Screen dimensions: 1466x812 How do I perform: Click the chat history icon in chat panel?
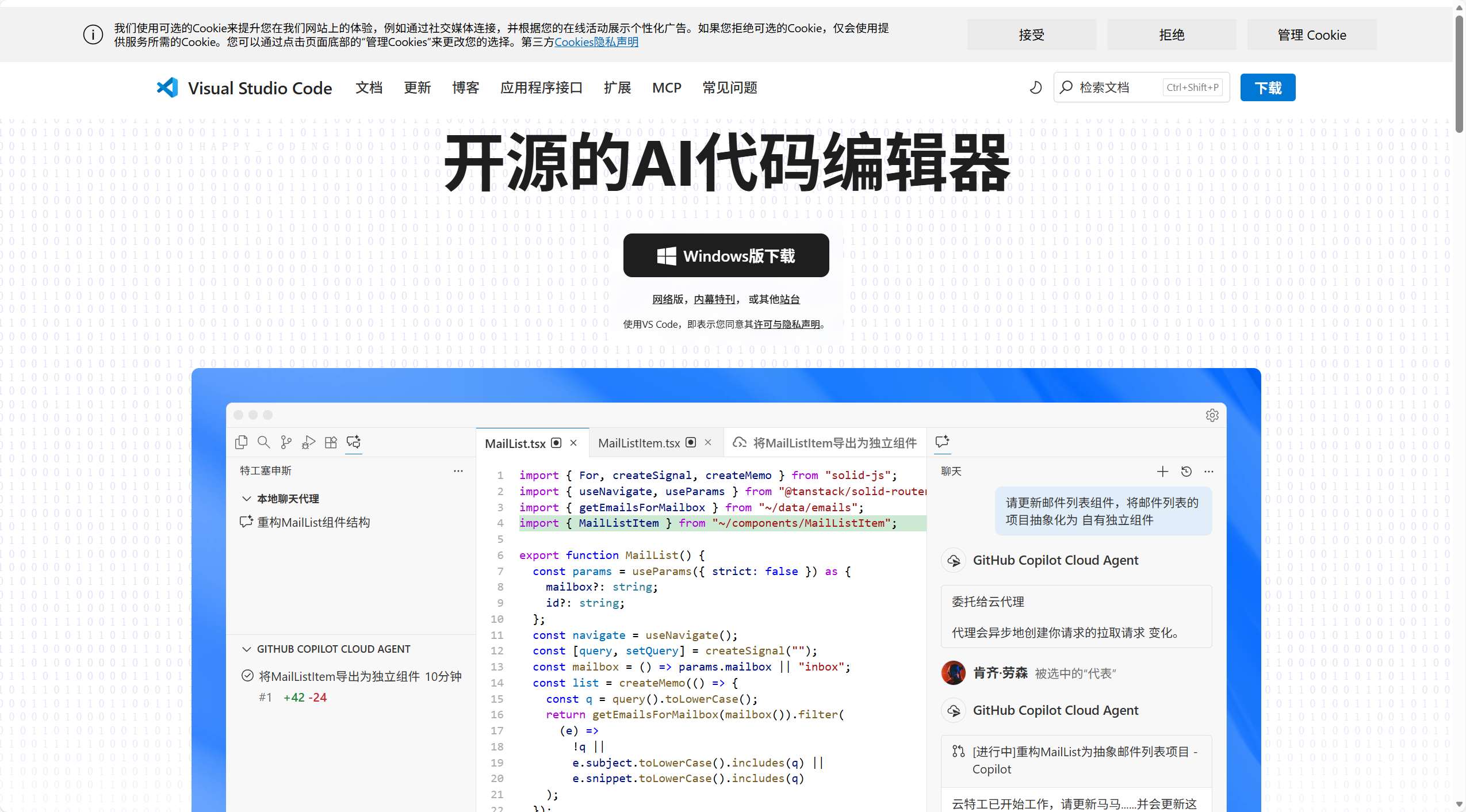[x=1186, y=472]
